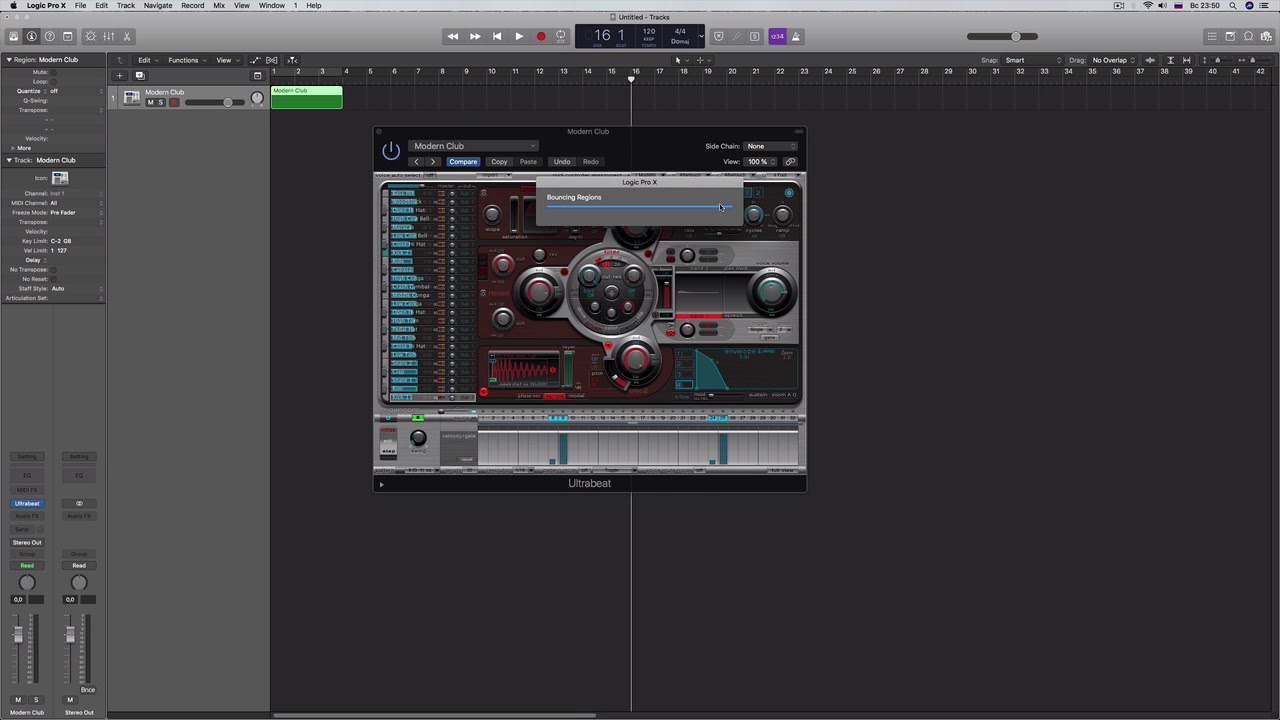
Task: Collapse the Track inspector triangle
Action: [x=8, y=160]
